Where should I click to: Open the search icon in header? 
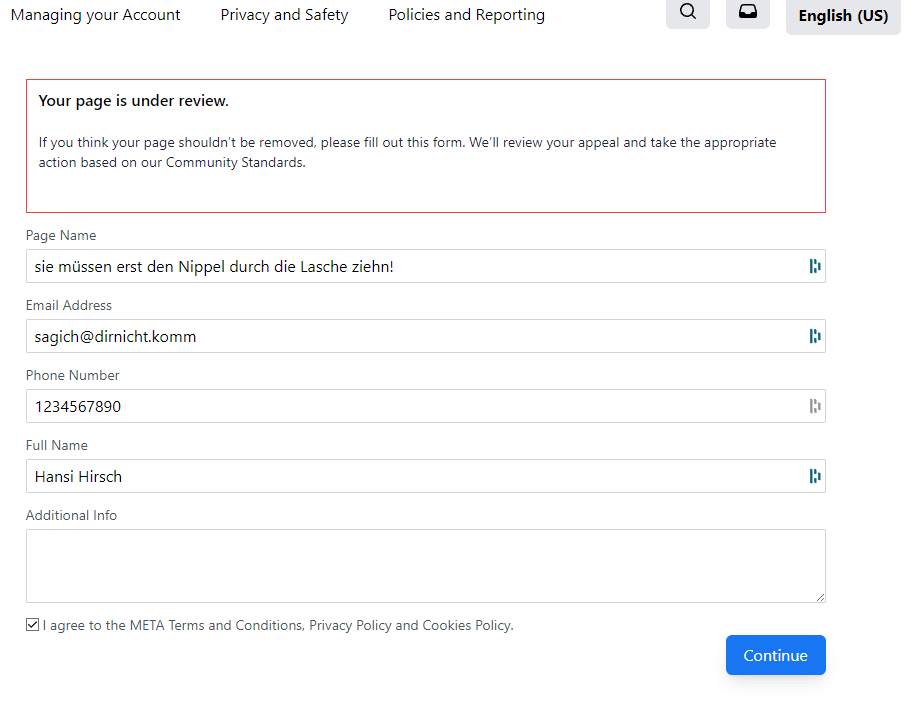[688, 12]
